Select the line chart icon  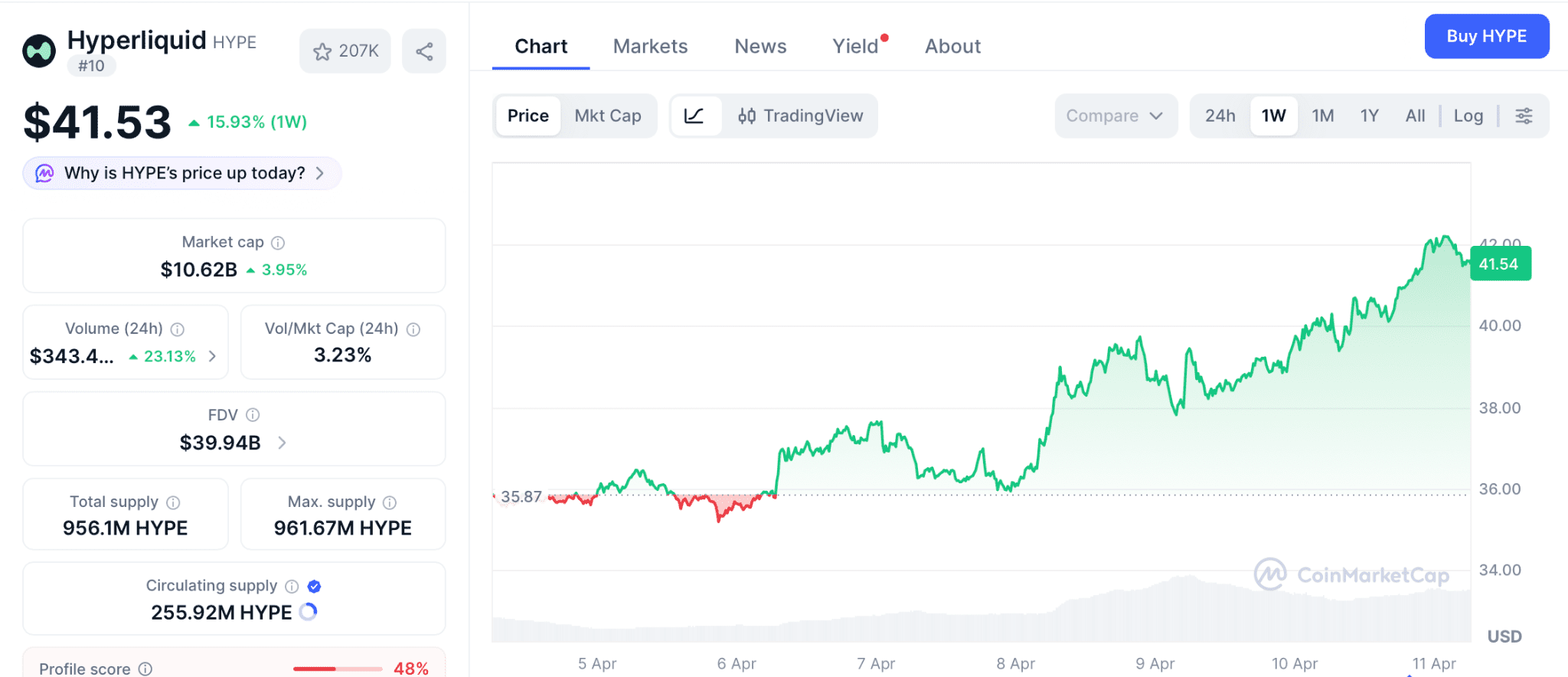(x=694, y=116)
